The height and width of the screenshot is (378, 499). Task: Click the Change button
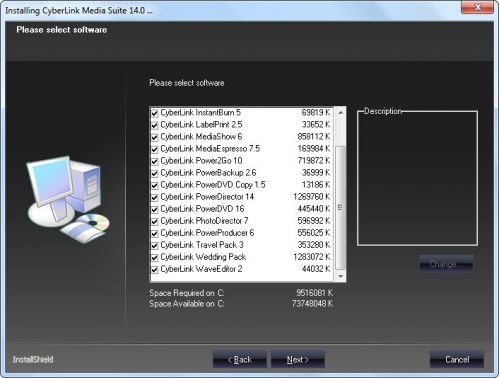click(x=446, y=264)
